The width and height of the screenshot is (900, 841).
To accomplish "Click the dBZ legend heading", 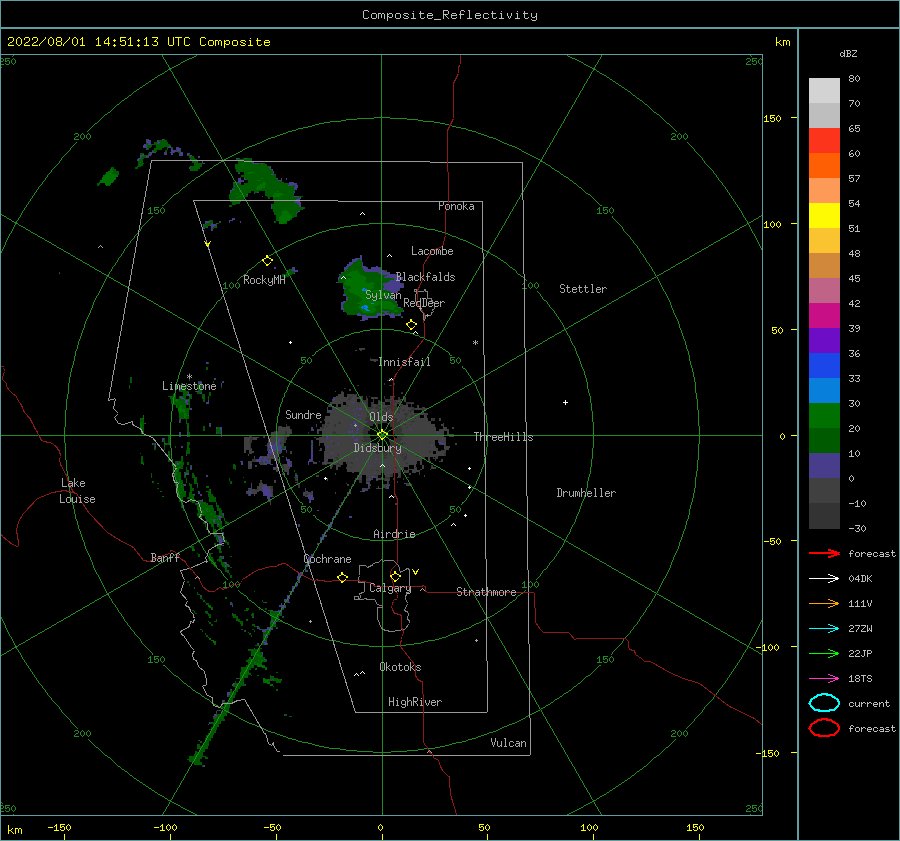I will click(848, 53).
